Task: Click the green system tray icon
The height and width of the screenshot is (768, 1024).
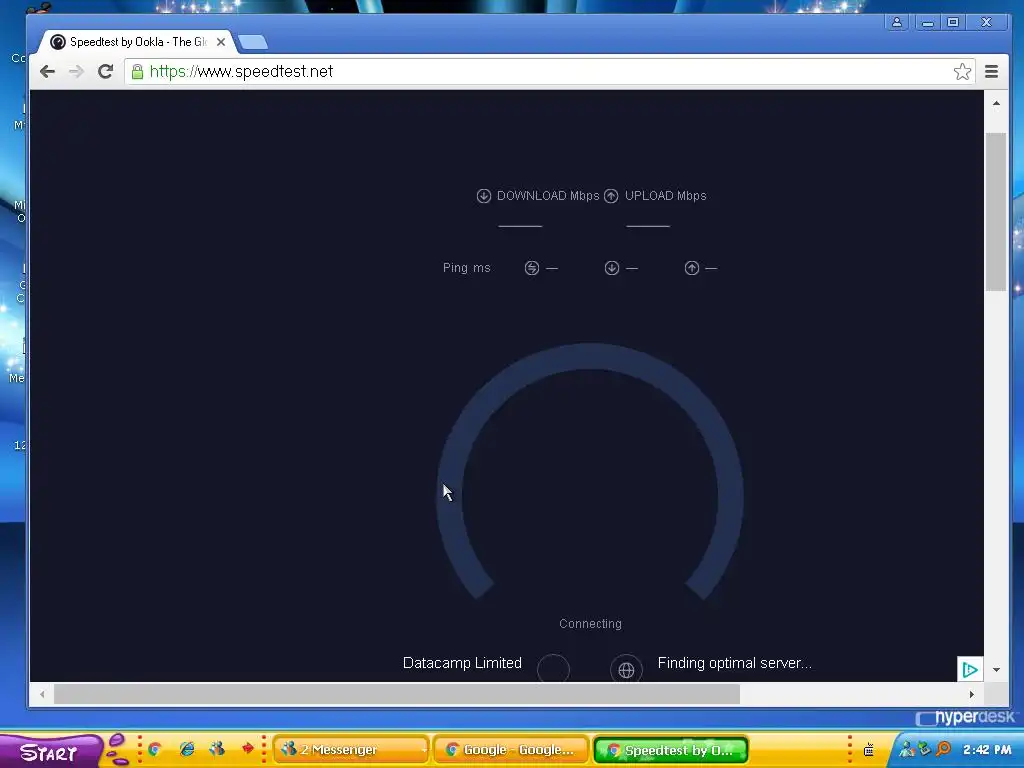Action: [924, 749]
